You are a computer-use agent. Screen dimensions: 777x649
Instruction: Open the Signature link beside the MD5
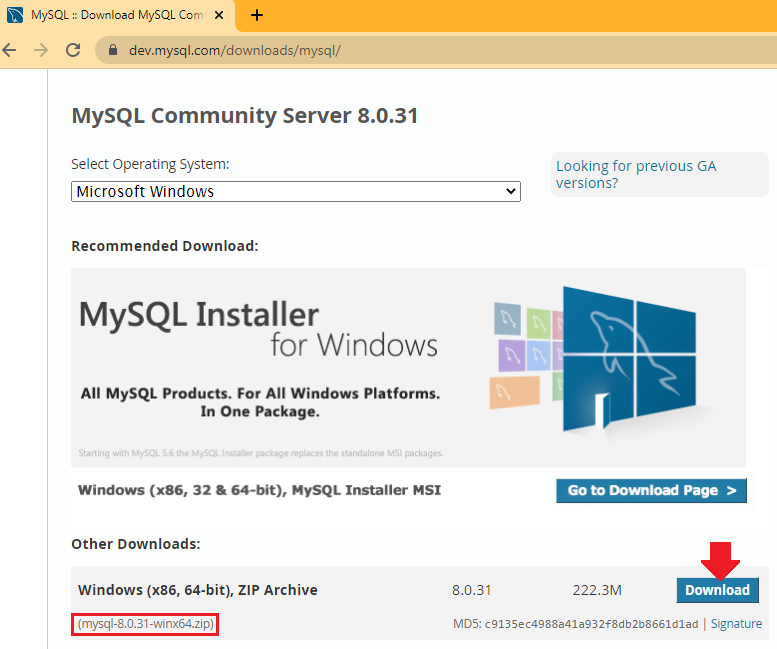tap(736, 624)
